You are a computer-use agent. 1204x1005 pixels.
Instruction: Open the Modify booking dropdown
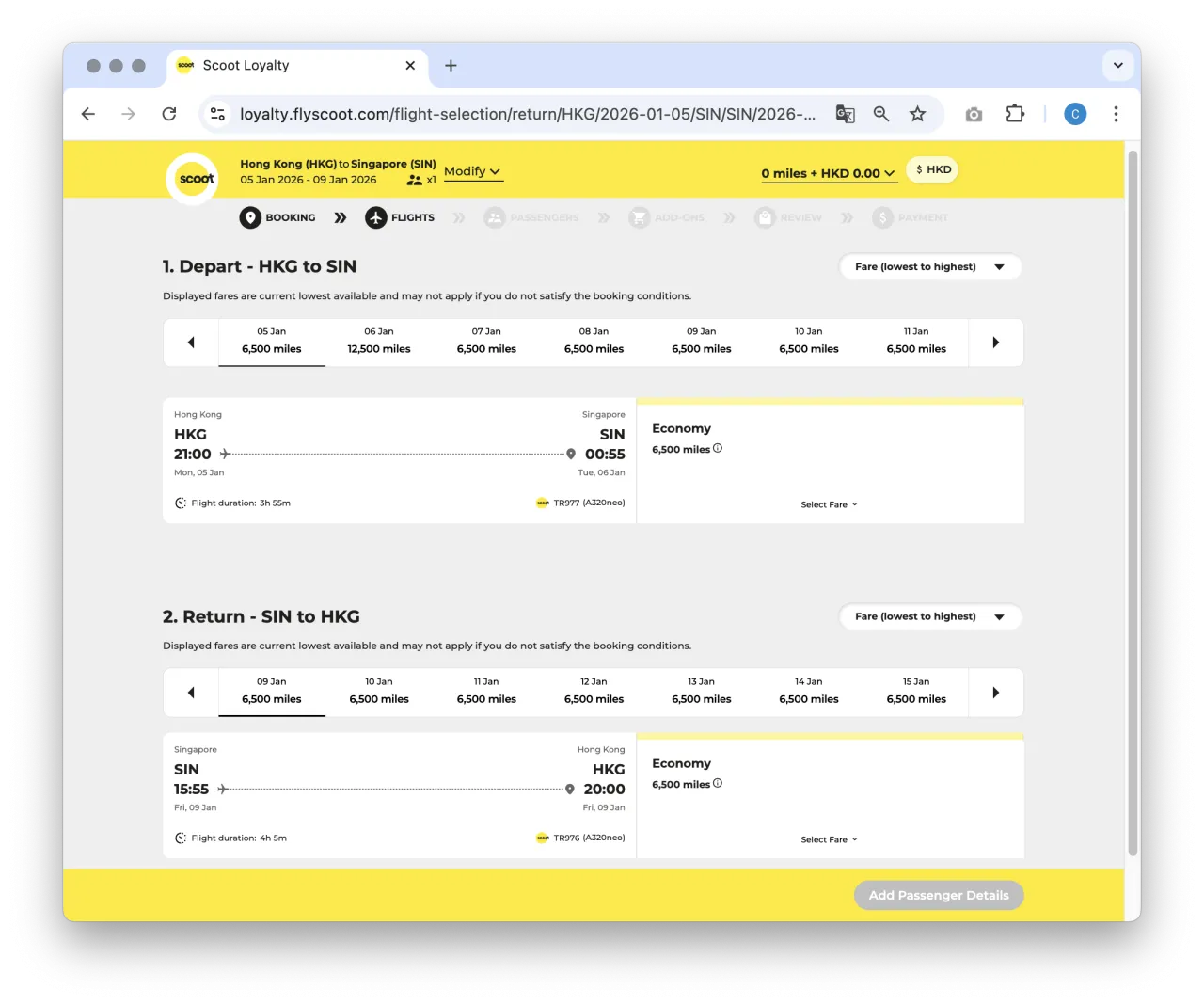pyautogui.click(x=472, y=171)
